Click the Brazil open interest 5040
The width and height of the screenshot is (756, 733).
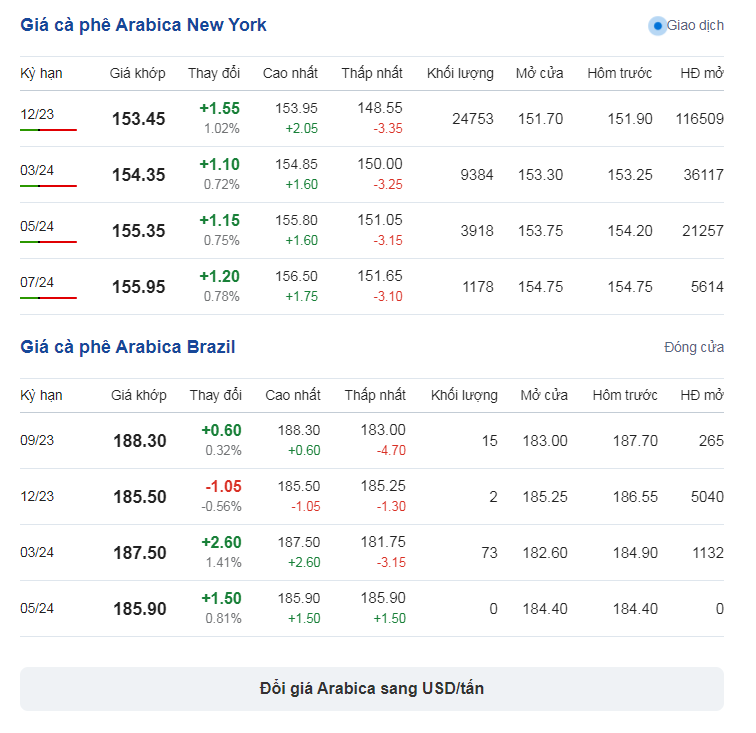coord(707,497)
